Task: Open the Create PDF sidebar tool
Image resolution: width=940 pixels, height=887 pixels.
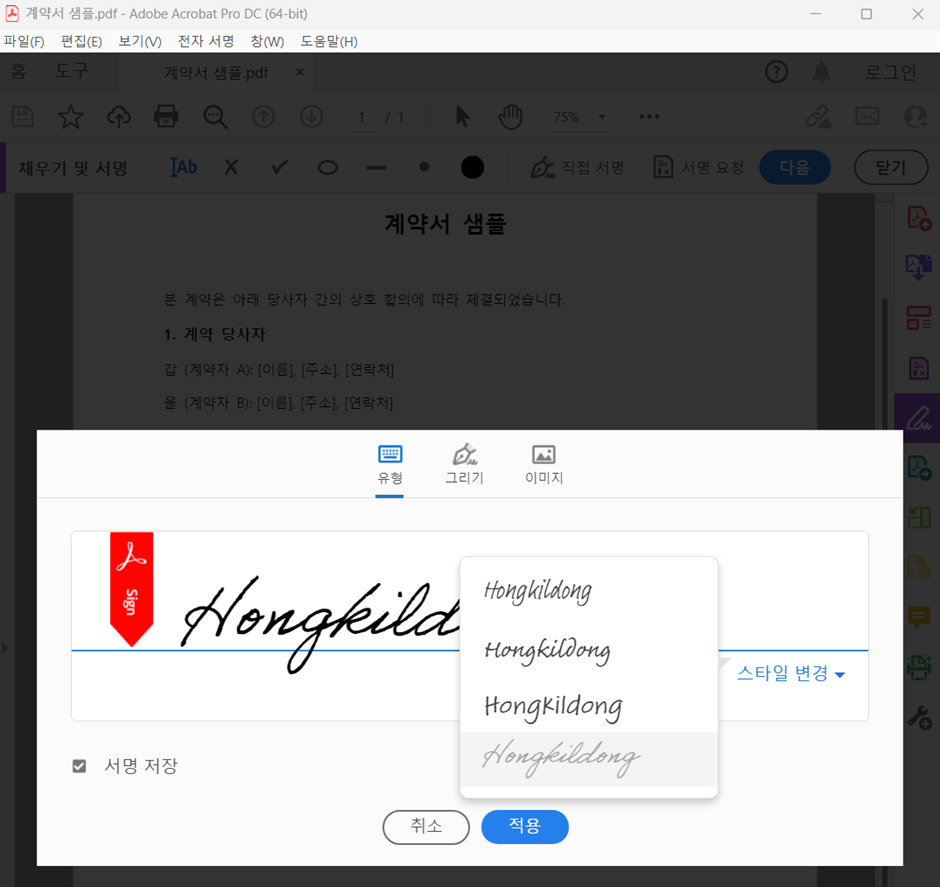Action: coord(918,218)
